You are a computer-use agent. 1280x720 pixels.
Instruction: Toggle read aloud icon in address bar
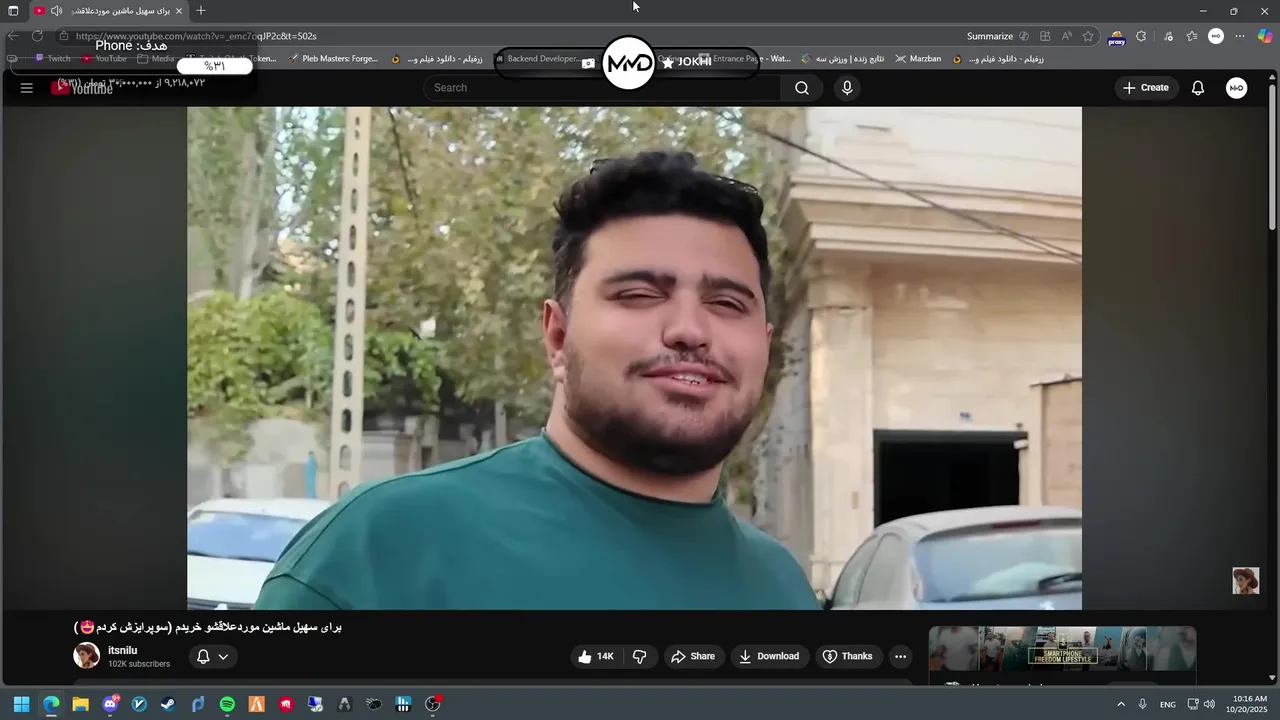pyautogui.click(x=1066, y=36)
